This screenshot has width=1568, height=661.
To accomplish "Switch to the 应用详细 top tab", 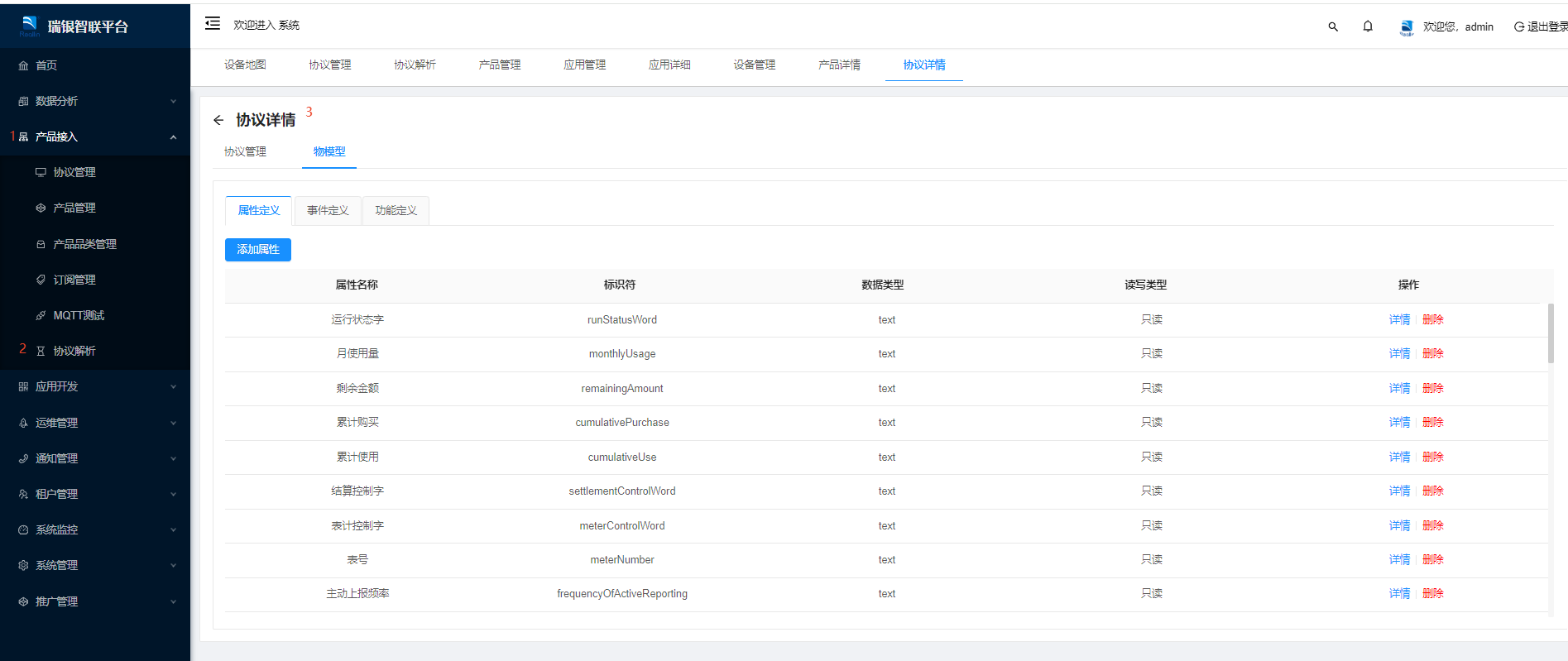I will click(669, 65).
